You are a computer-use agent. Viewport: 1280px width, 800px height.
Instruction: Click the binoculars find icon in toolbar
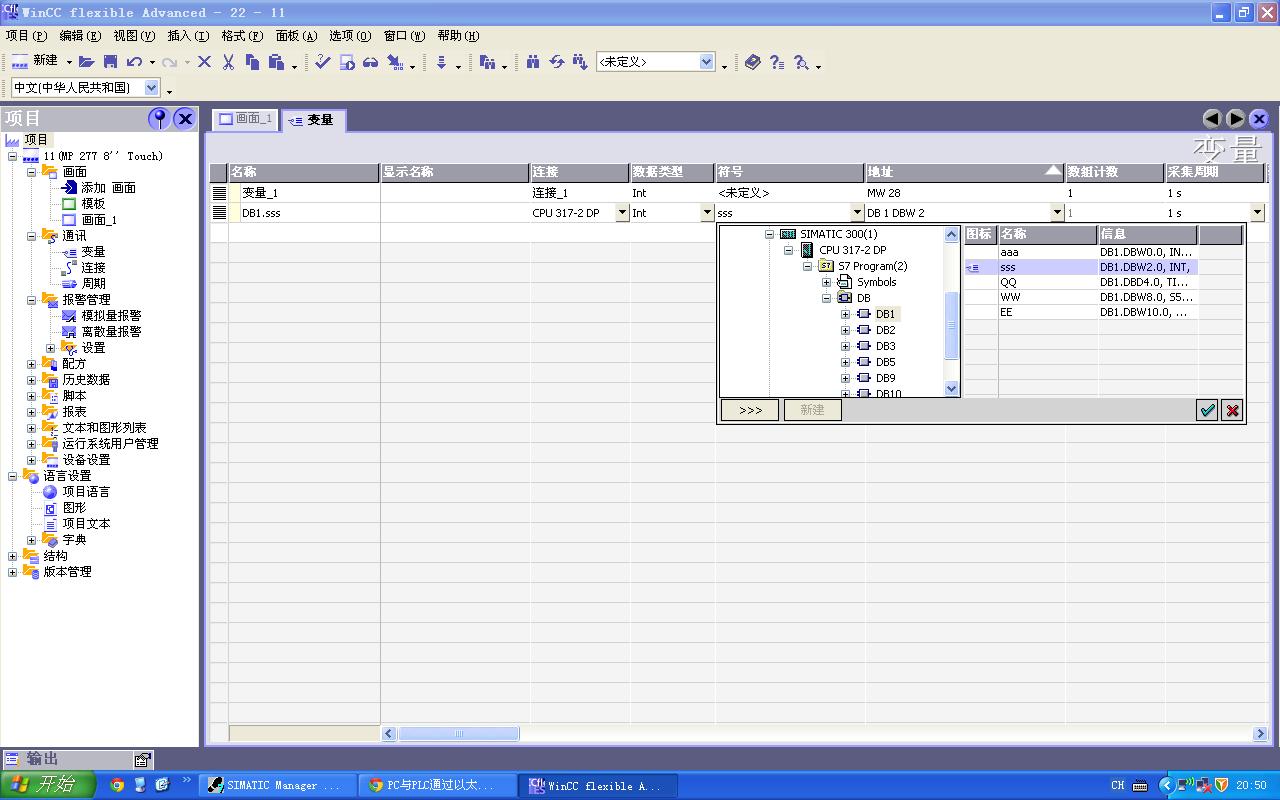click(533, 62)
